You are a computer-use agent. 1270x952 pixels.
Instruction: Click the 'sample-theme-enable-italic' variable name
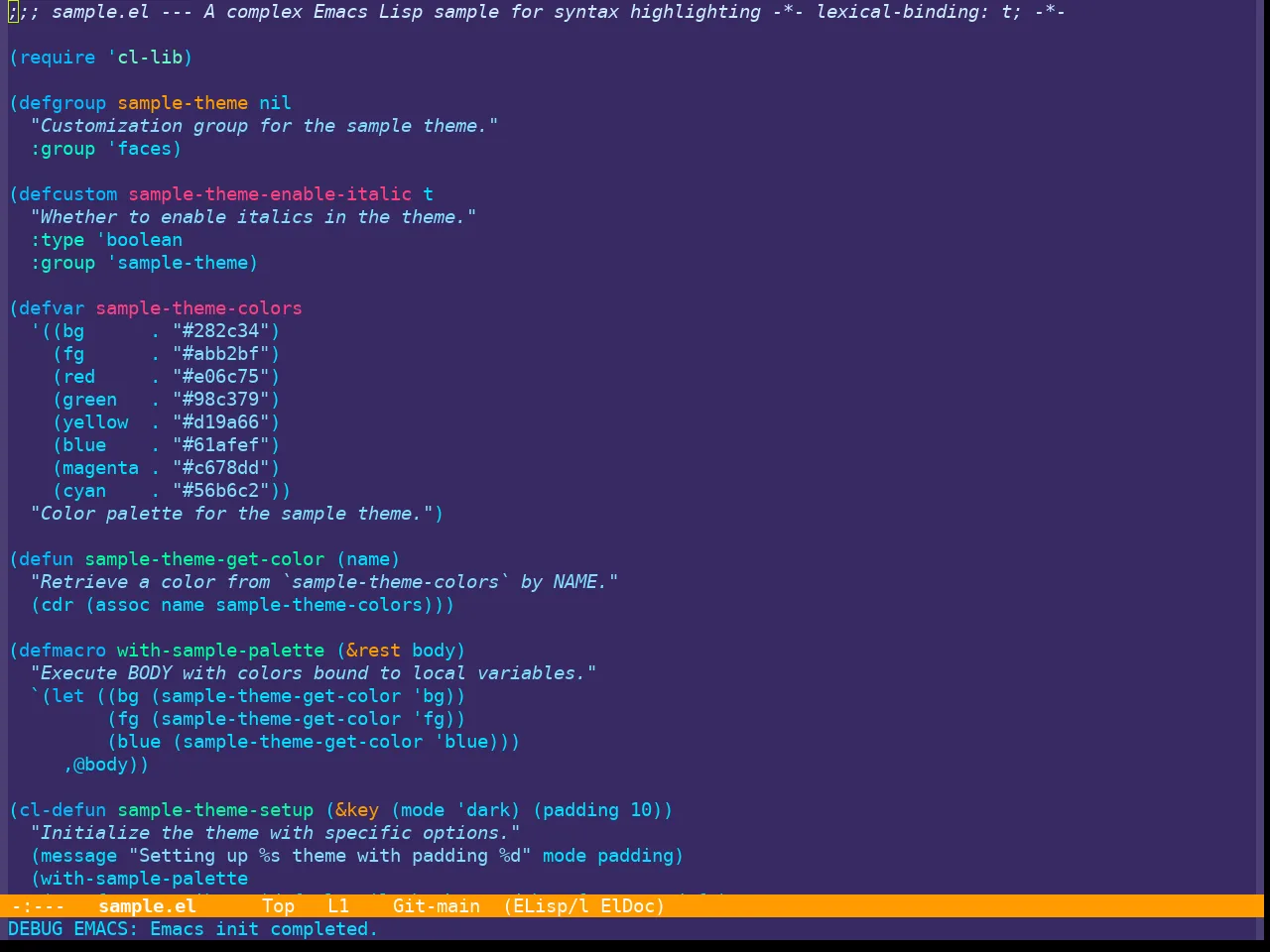[x=270, y=194]
